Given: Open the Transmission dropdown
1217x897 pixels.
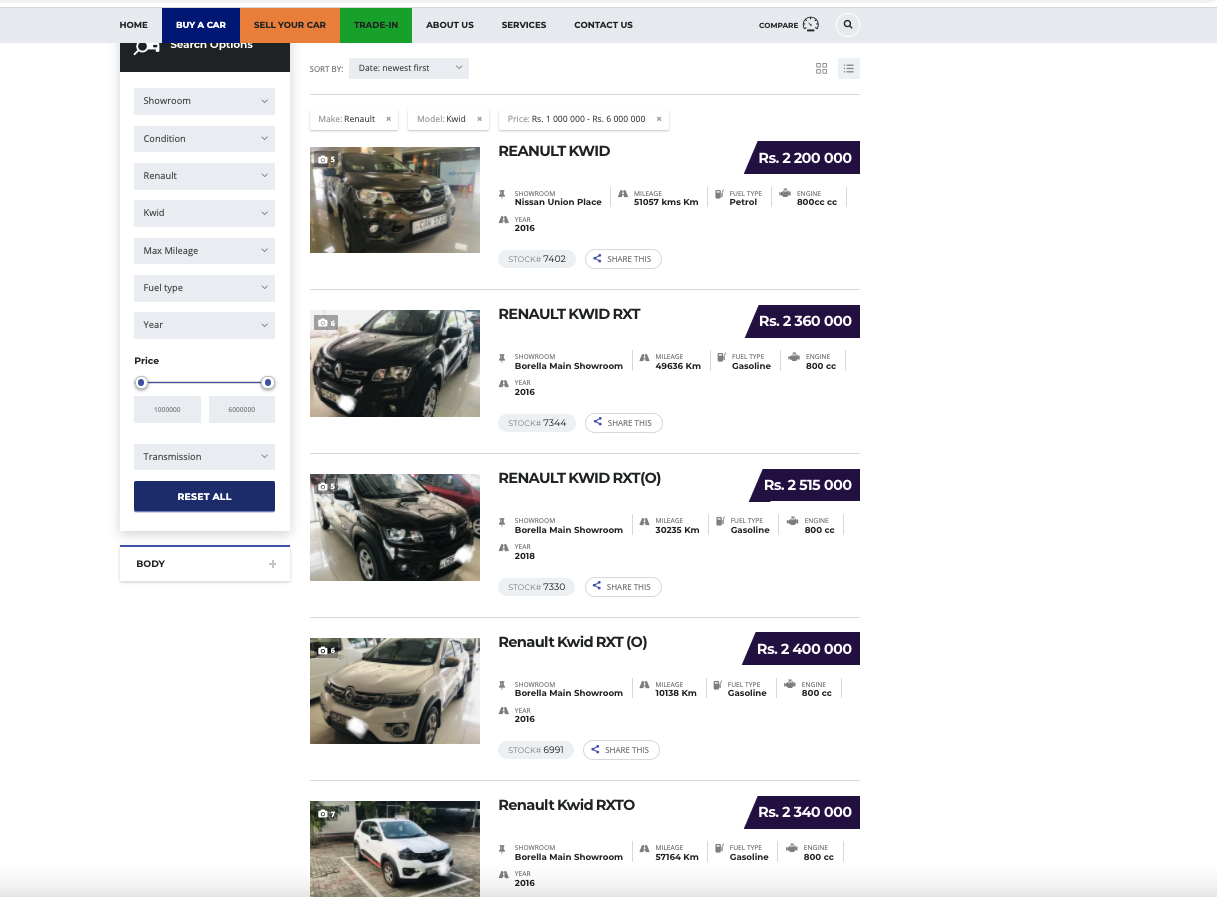Looking at the screenshot, I should click(204, 457).
